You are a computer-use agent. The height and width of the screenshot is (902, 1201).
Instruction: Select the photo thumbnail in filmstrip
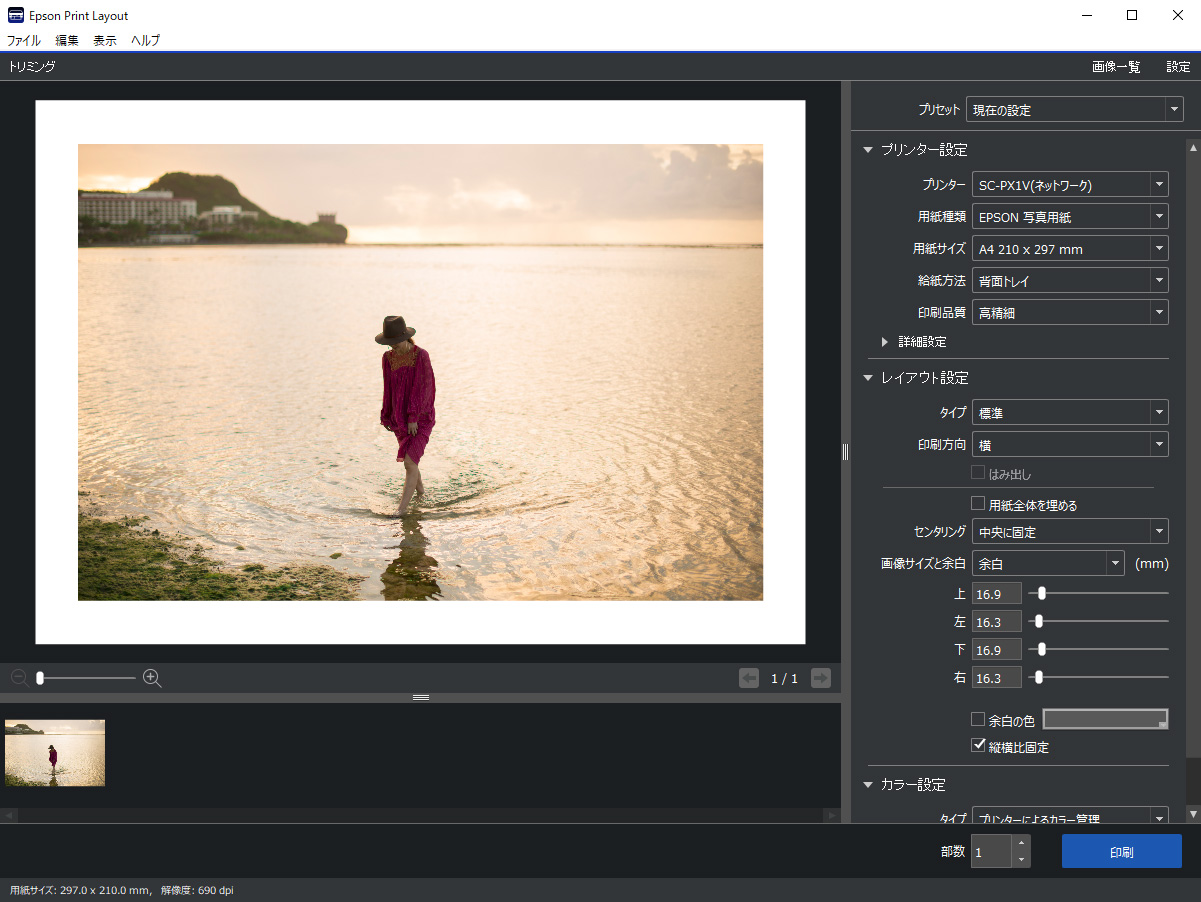pos(55,752)
